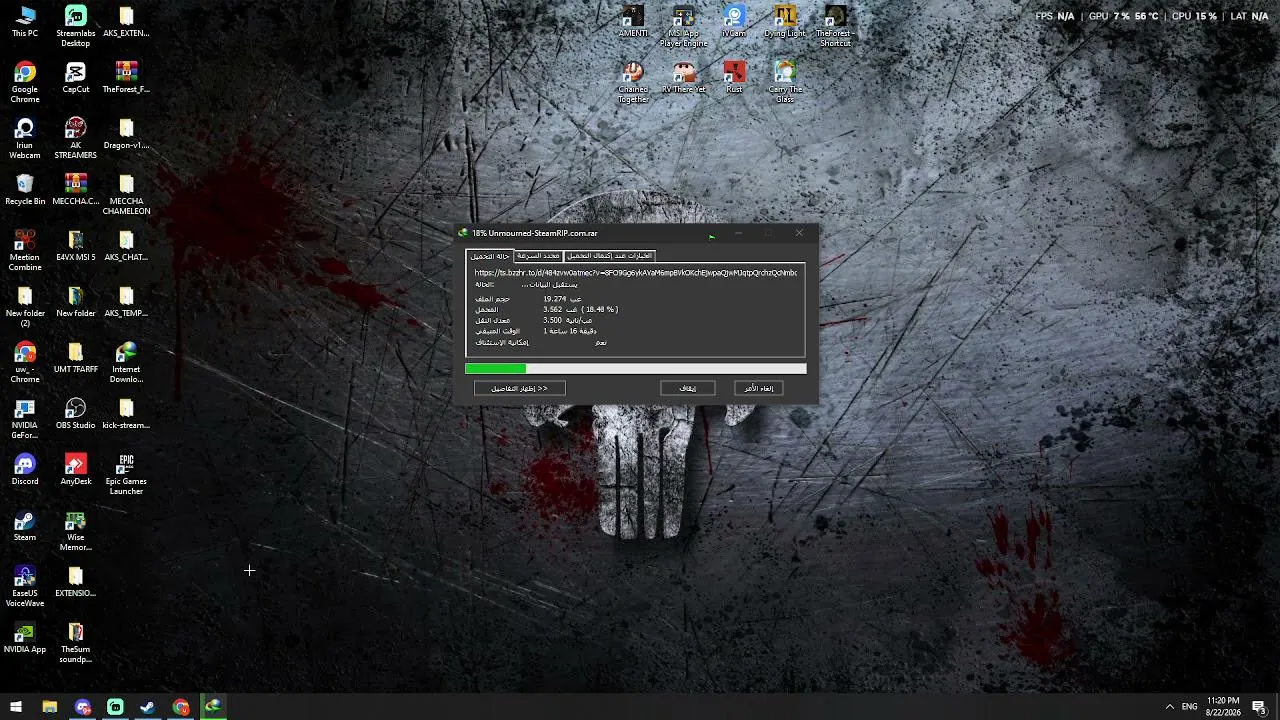Select the Steam desktop shortcut

(x=25, y=526)
